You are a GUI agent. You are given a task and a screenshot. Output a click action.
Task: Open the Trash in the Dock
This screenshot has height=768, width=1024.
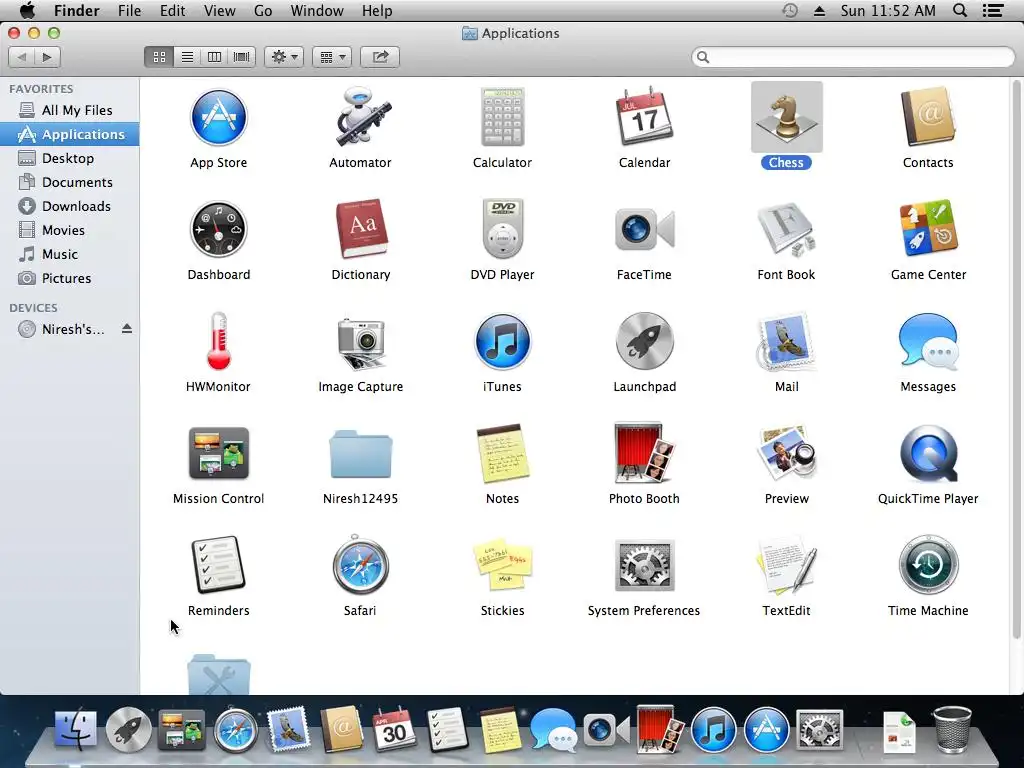tap(952, 729)
